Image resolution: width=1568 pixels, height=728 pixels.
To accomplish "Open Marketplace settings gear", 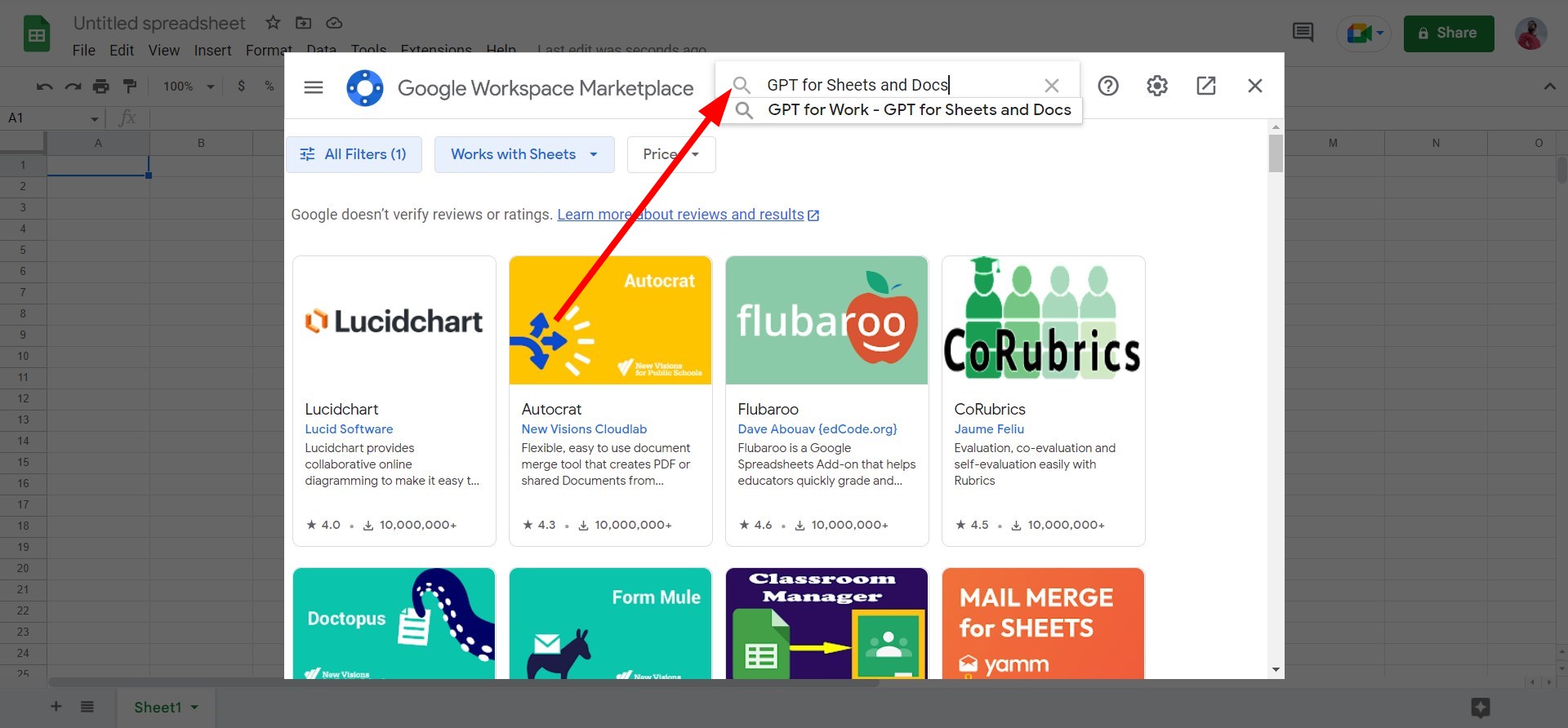I will click(1157, 86).
